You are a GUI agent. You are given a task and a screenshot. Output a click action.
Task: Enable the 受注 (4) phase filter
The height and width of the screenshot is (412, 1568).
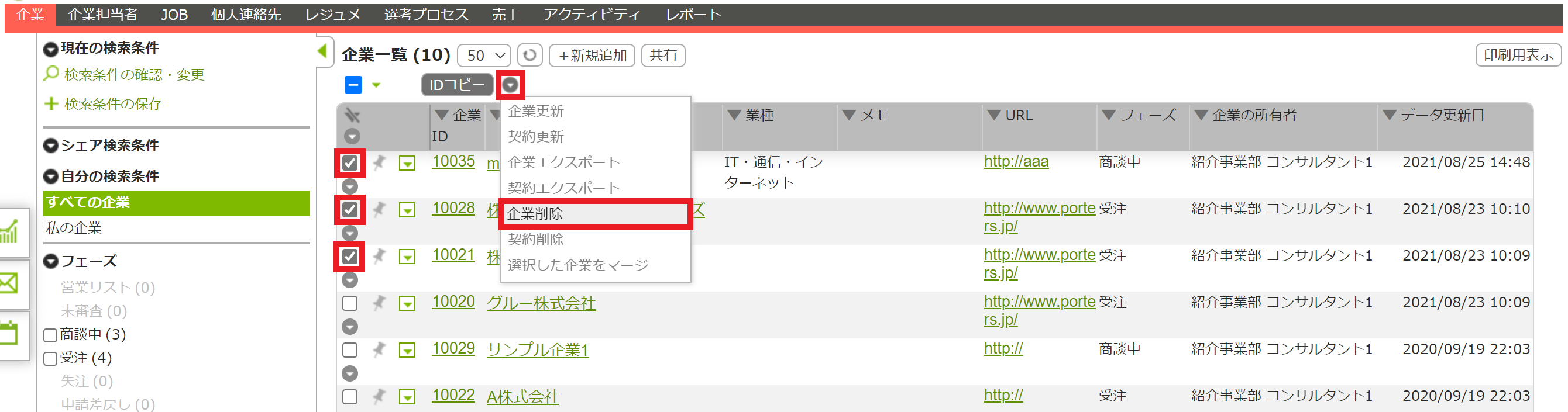click(50, 358)
